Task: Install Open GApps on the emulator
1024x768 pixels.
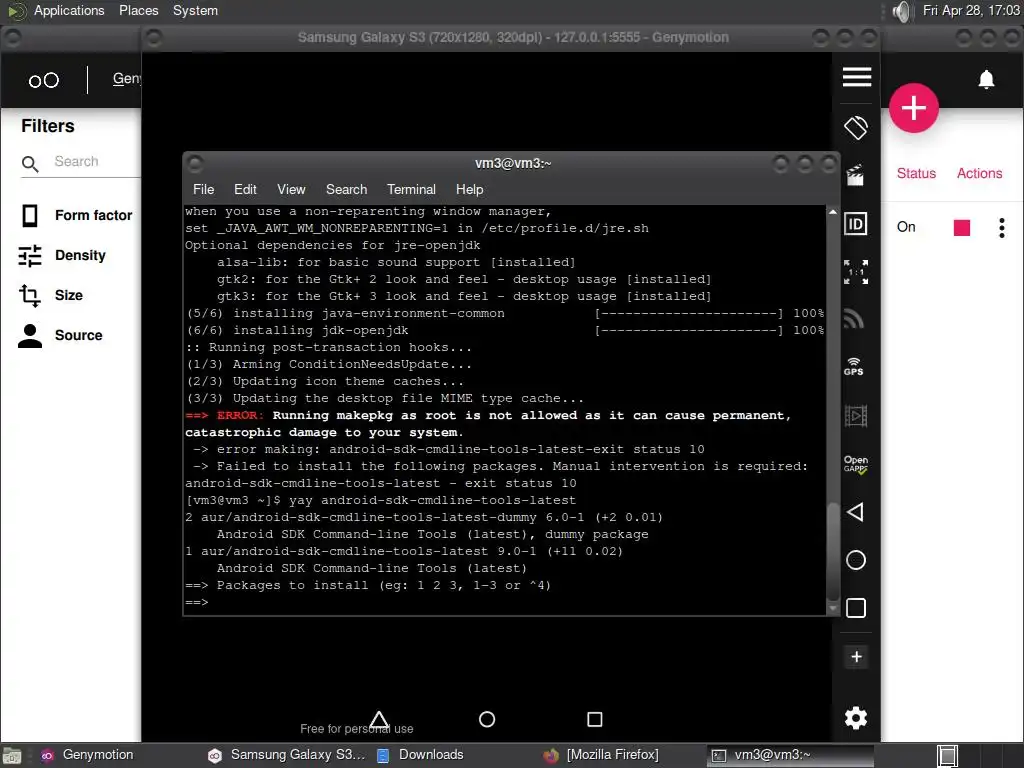Action: [856, 464]
